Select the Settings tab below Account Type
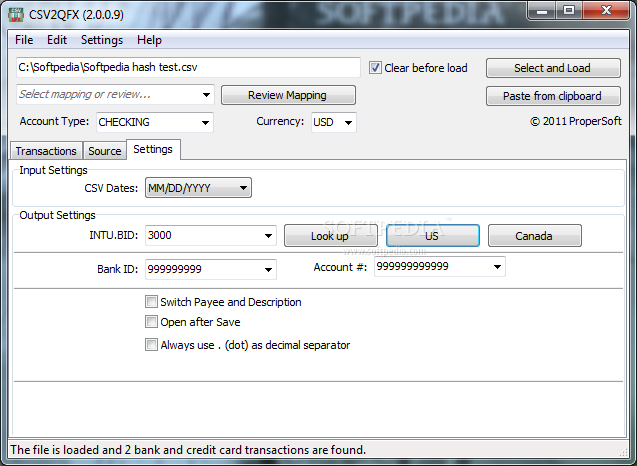The image size is (637, 466). (x=153, y=149)
